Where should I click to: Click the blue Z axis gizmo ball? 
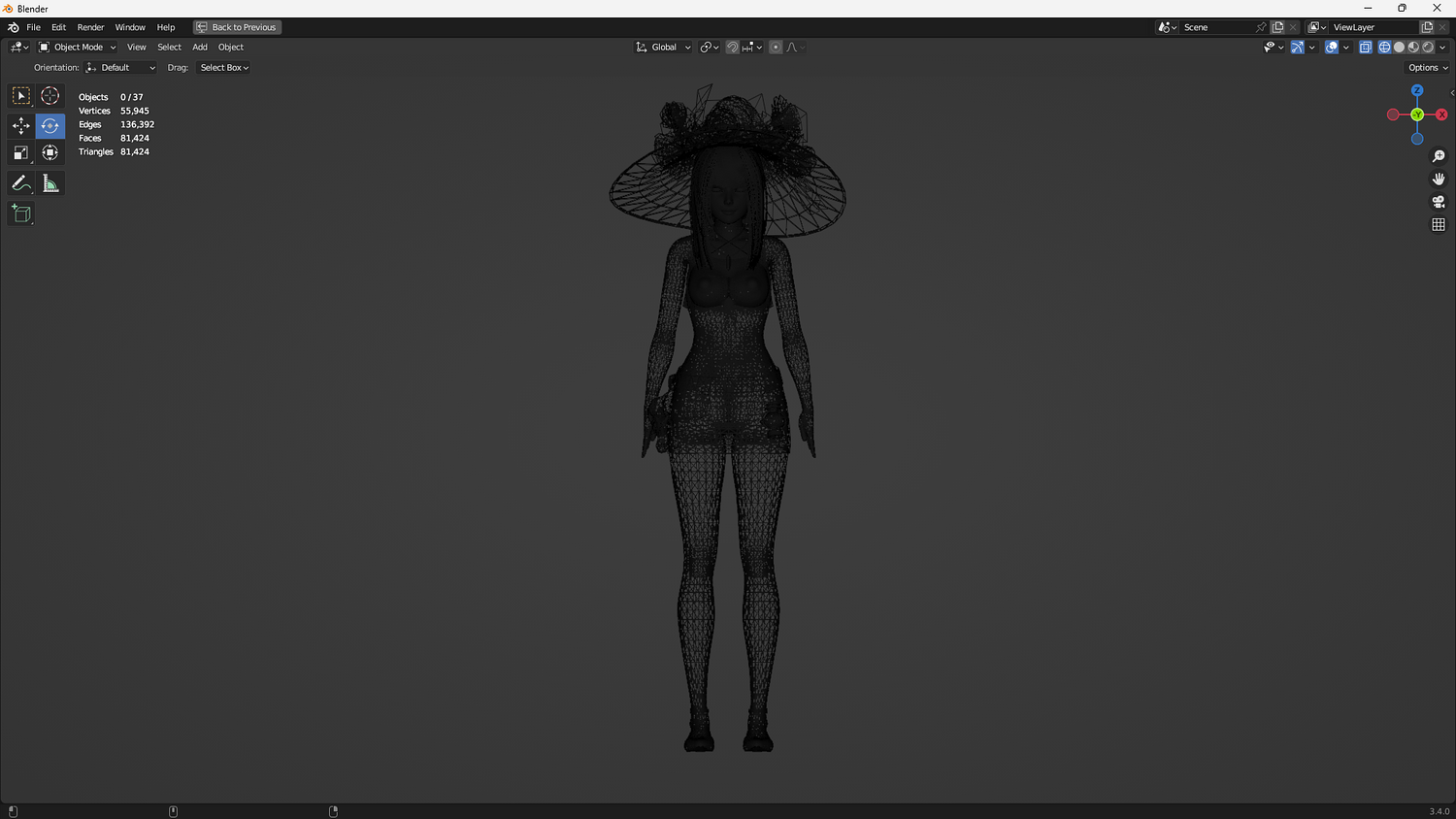(x=1417, y=90)
